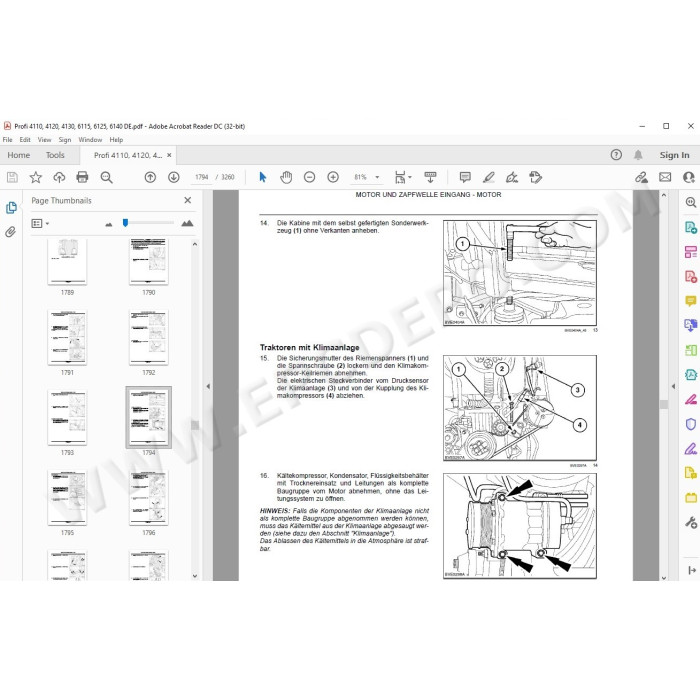Open Comment tool in right pane
Viewport: 700px width, 700px height.
[691, 301]
